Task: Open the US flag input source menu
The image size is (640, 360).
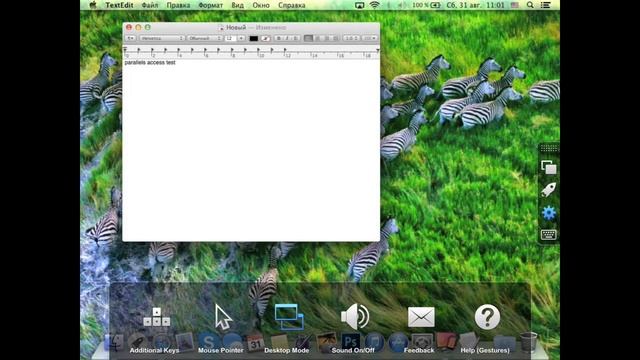Action: 515,5
